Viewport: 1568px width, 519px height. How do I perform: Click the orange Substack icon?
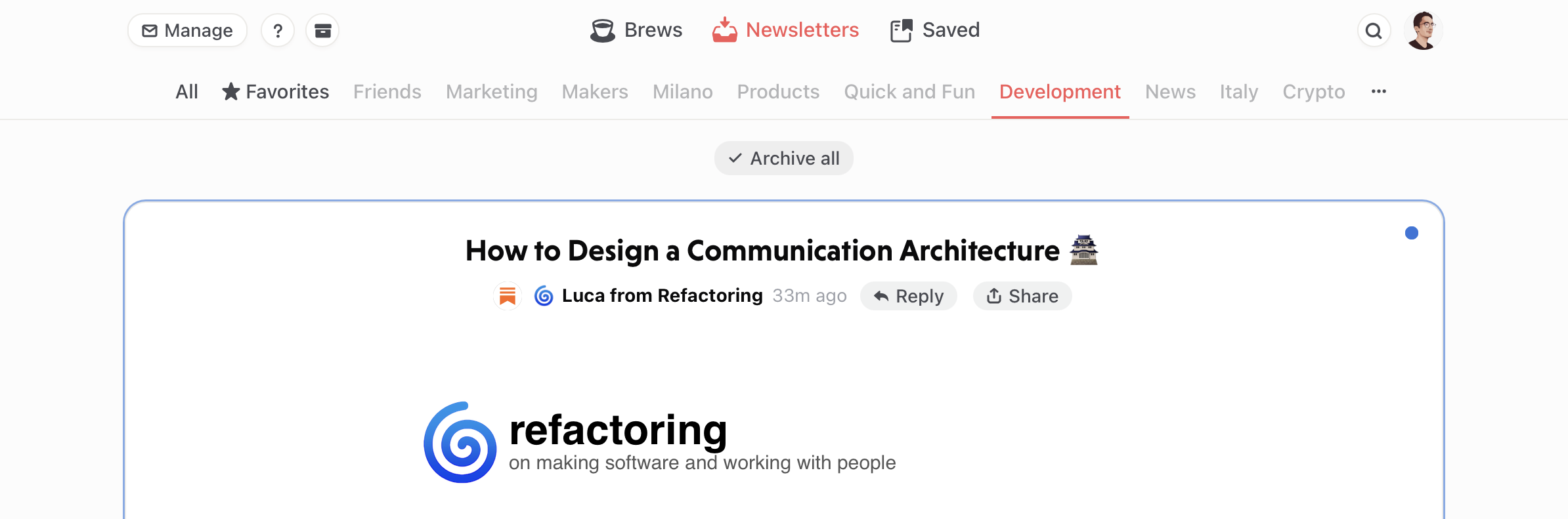[507, 296]
